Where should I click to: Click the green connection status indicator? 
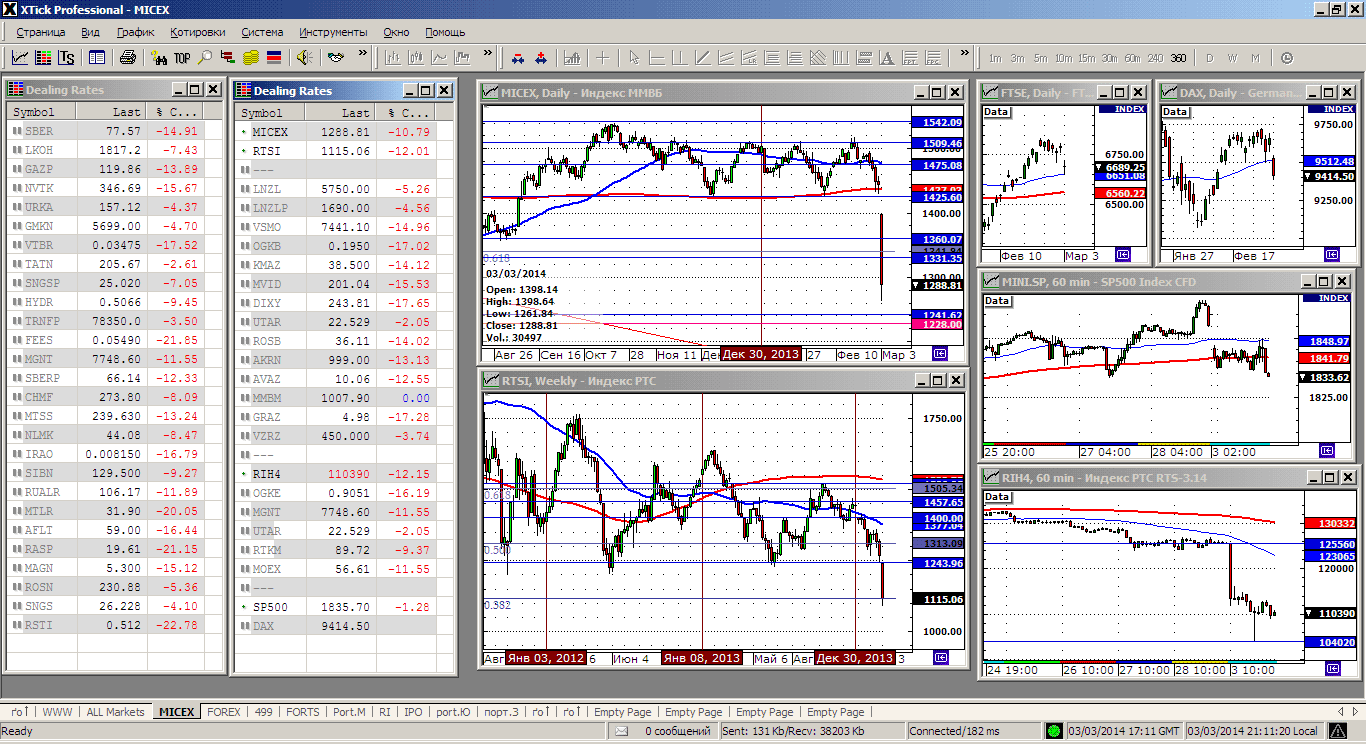pyautogui.click(x=1054, y=731)
